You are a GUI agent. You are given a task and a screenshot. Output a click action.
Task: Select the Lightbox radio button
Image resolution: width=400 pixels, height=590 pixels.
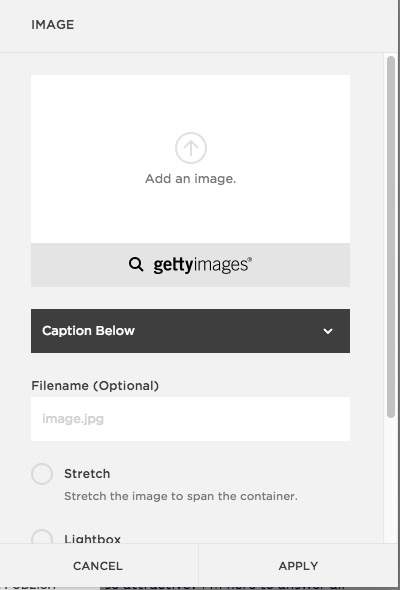click(42, 537)
